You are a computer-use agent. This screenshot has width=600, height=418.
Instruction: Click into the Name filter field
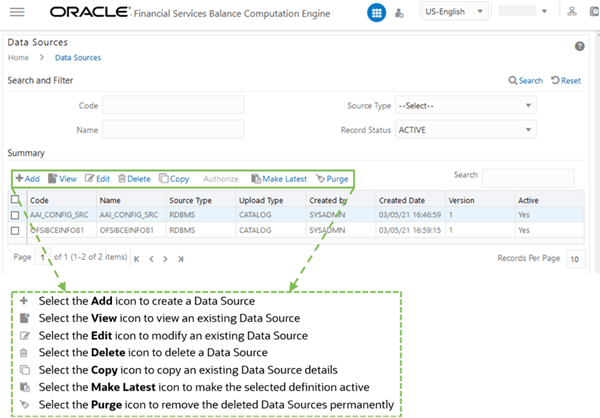click(x=173, y=129)
